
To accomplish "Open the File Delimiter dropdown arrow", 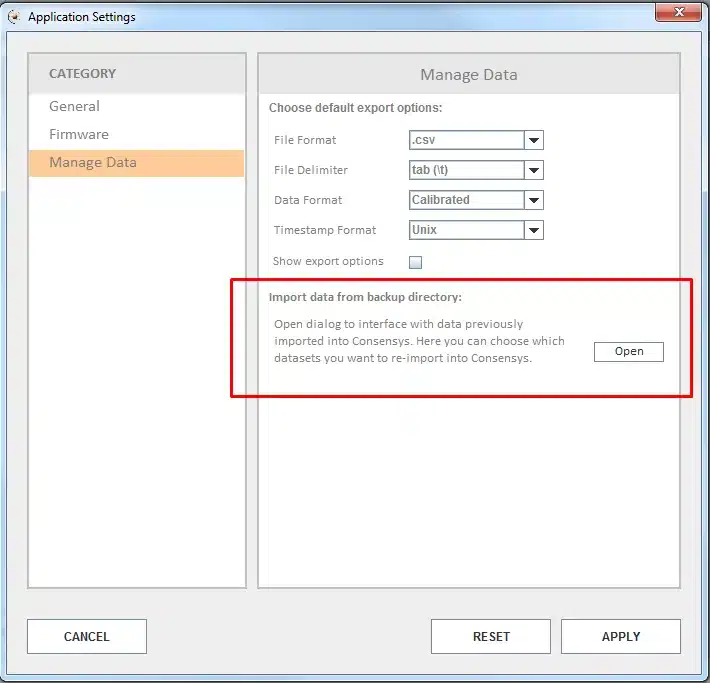I will point(533,170).
